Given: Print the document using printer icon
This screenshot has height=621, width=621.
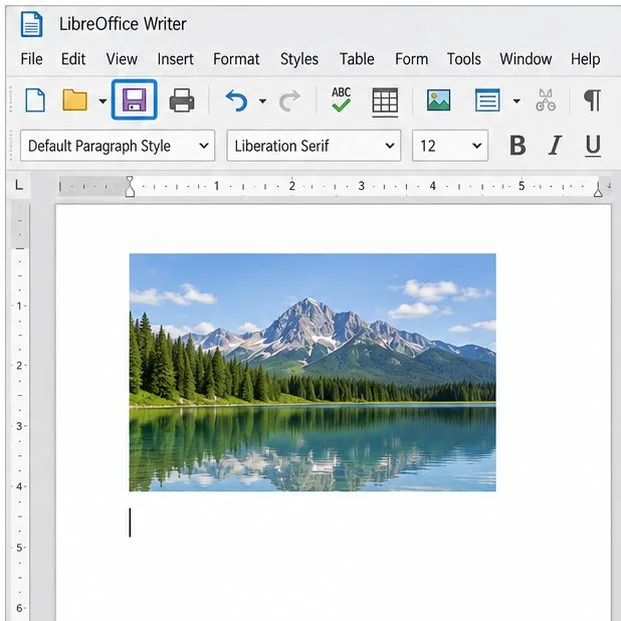Looking at the screenshot, I should 182,100.
